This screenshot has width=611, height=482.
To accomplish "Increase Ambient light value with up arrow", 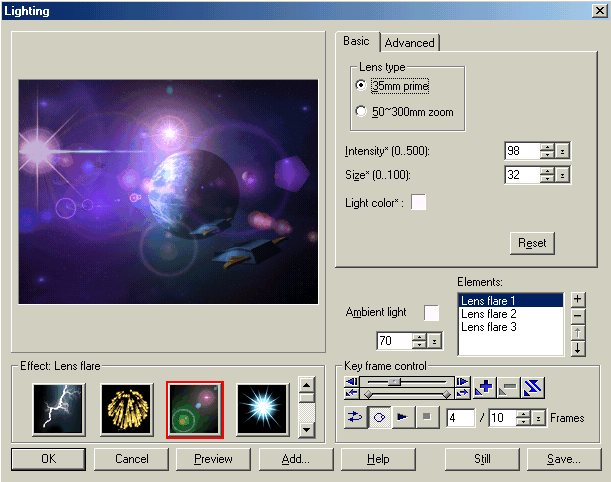I will 419,337.
